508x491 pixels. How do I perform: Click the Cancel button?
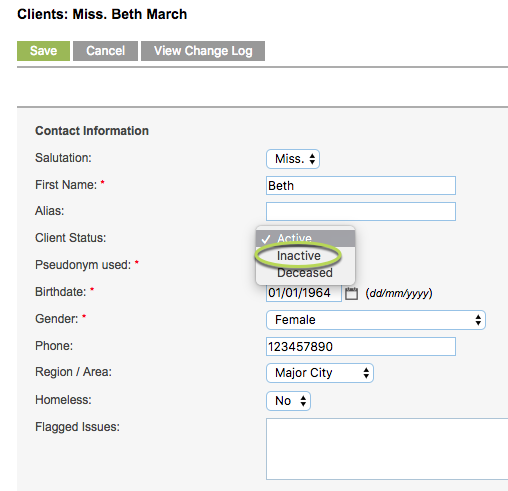coord(105,51)
